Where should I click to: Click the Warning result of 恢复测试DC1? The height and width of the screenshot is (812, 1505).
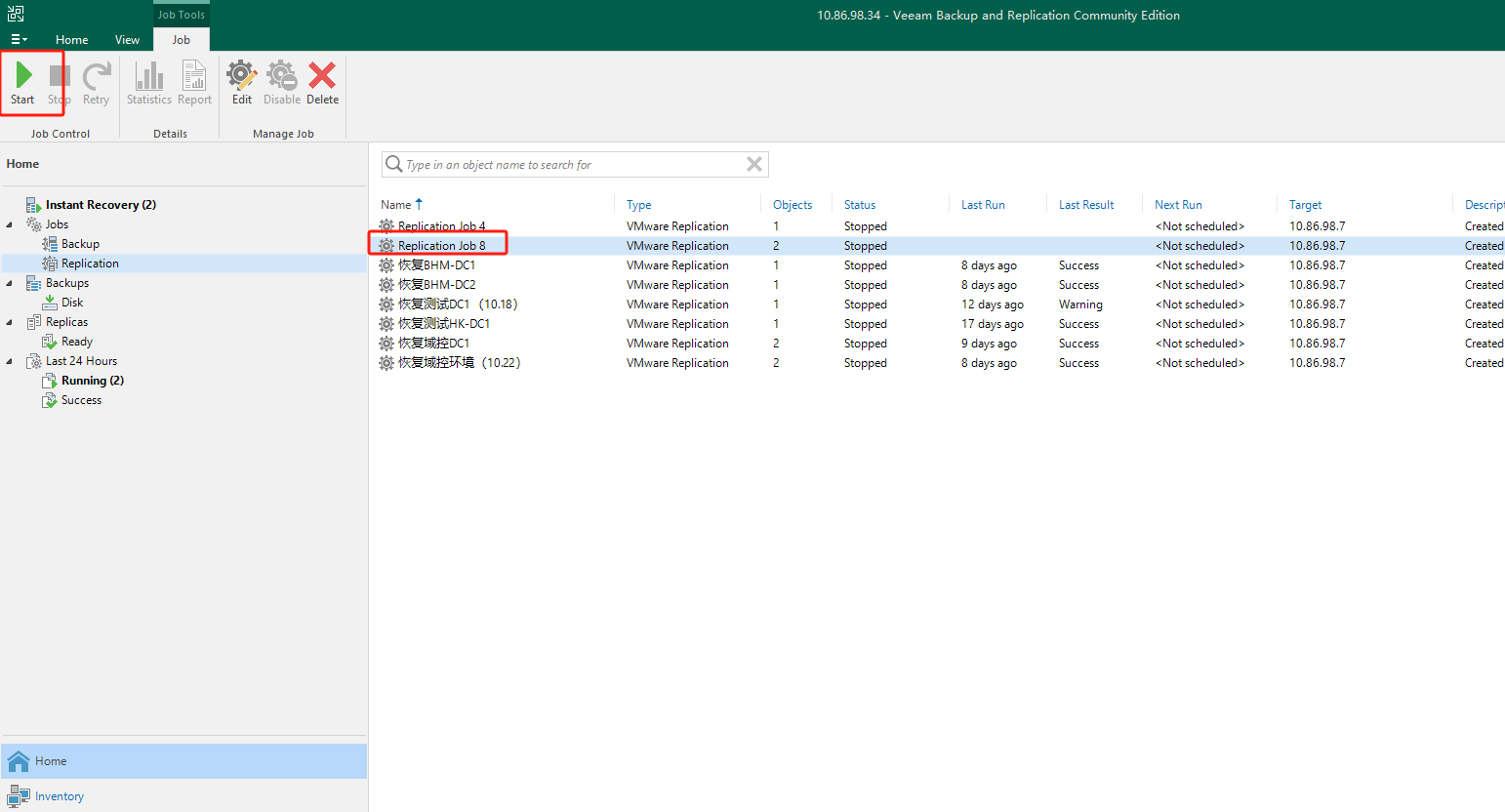1080,304
